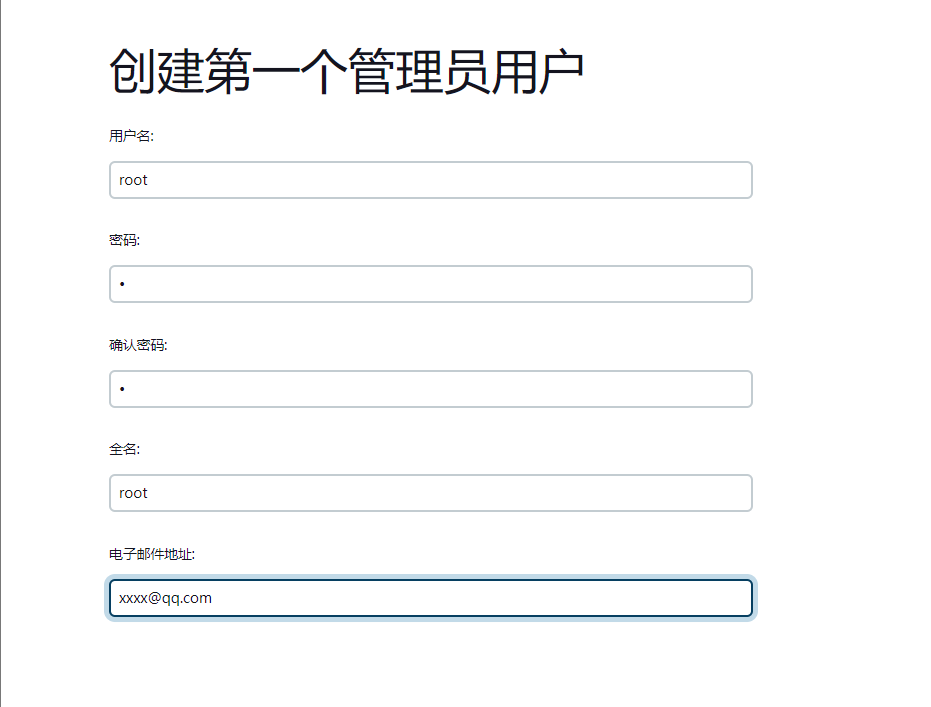
Task: Click the blank area below email field
Action: 430,665
